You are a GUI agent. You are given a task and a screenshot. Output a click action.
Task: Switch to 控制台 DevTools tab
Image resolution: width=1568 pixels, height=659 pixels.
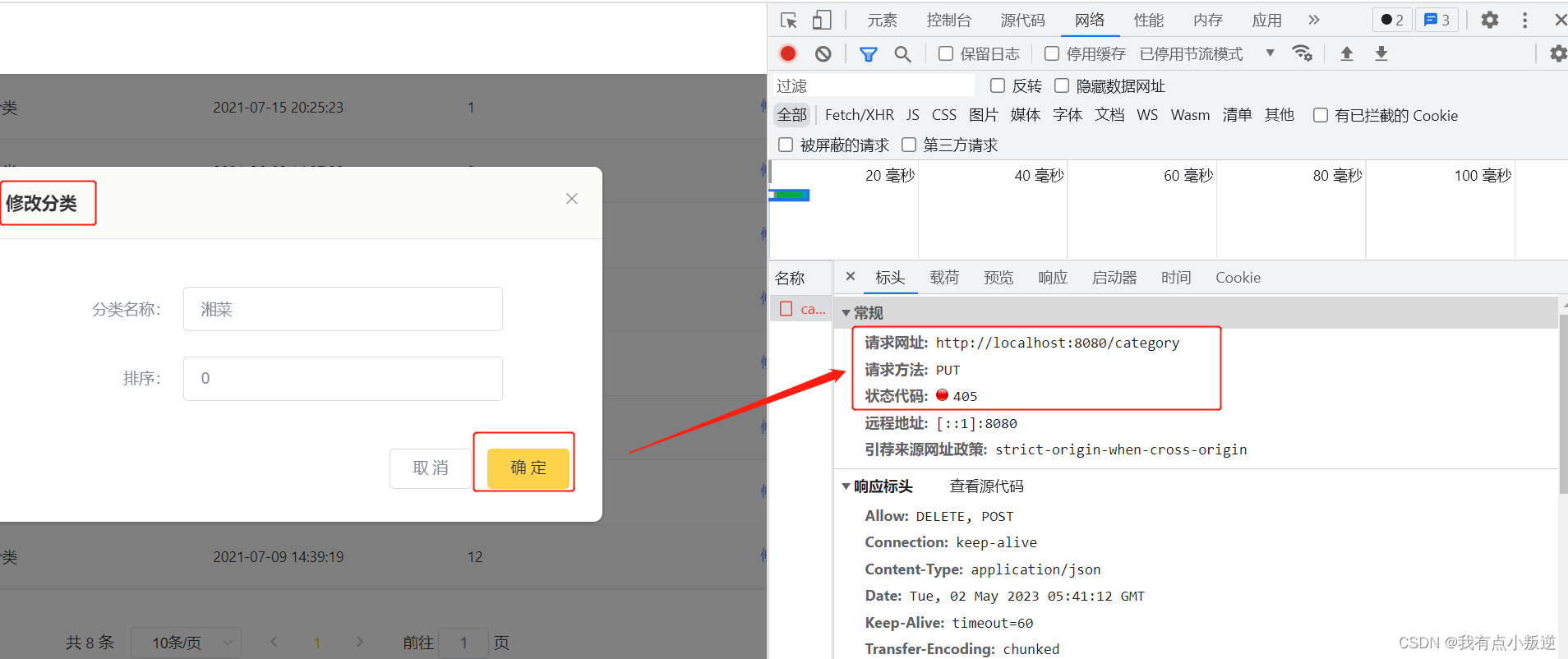coord(949,21)
